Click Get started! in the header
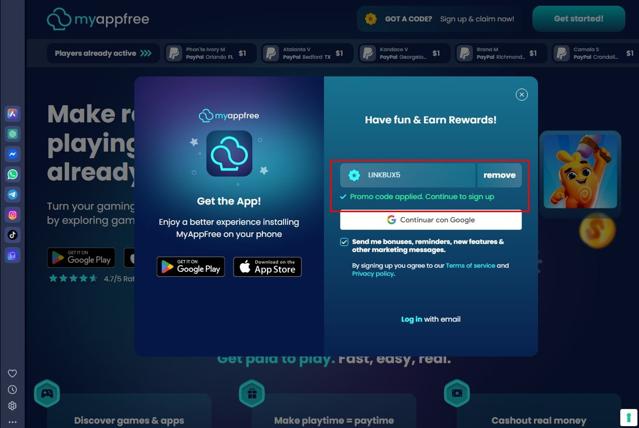Viewport: 639px width, 428px height. (578, 19)
